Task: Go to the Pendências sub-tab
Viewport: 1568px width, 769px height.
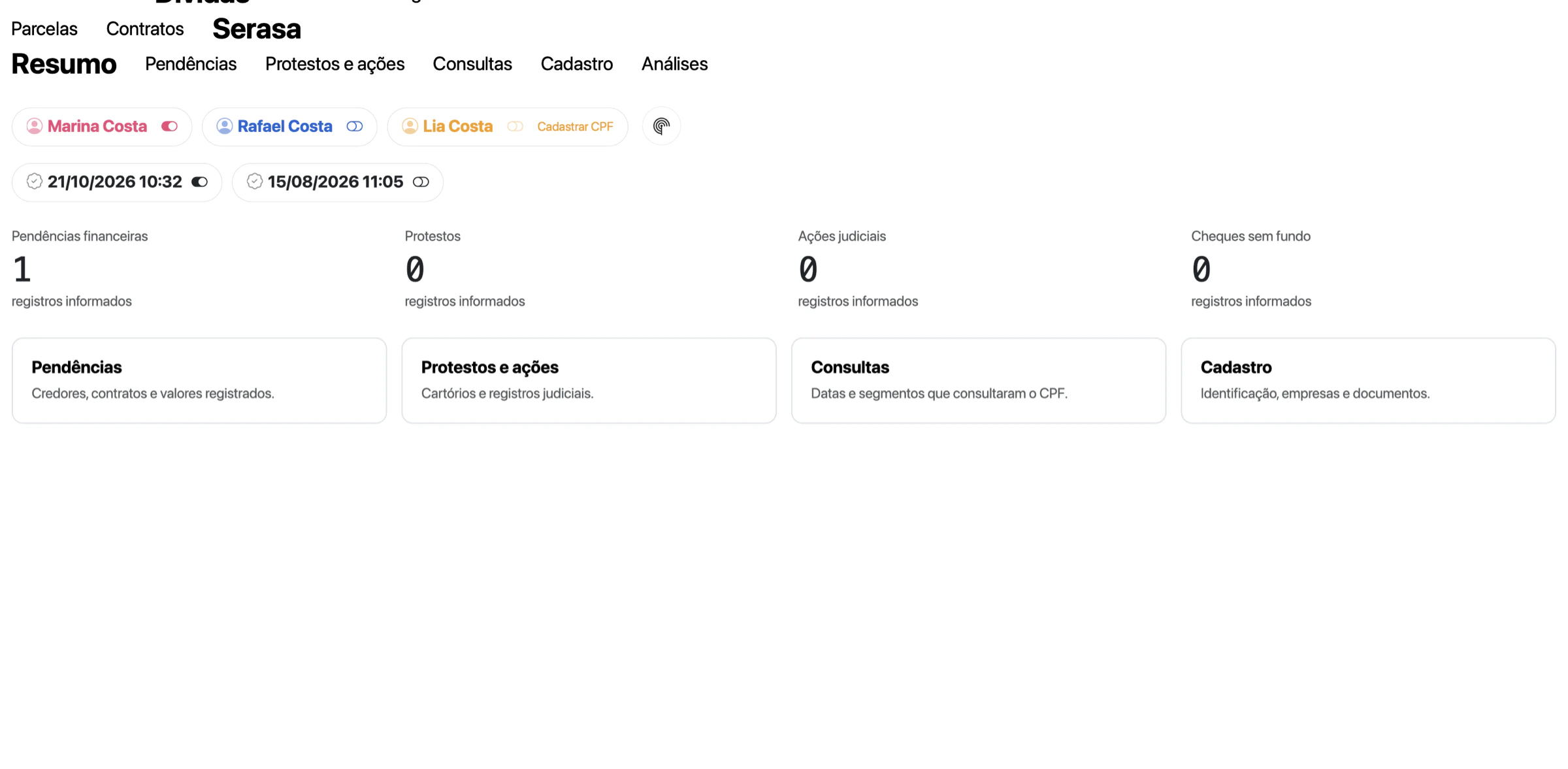Action: pyautogui.click(x=191, y=64)
